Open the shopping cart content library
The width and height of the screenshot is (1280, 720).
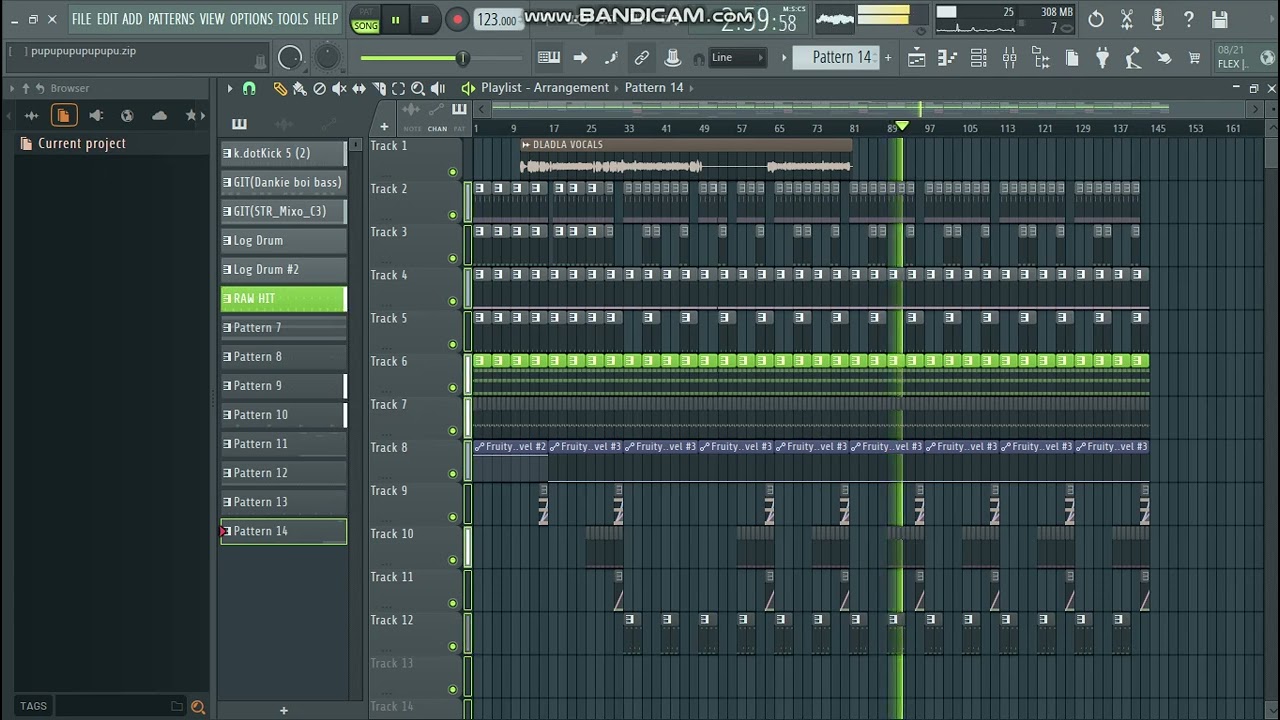point(1194,59)
